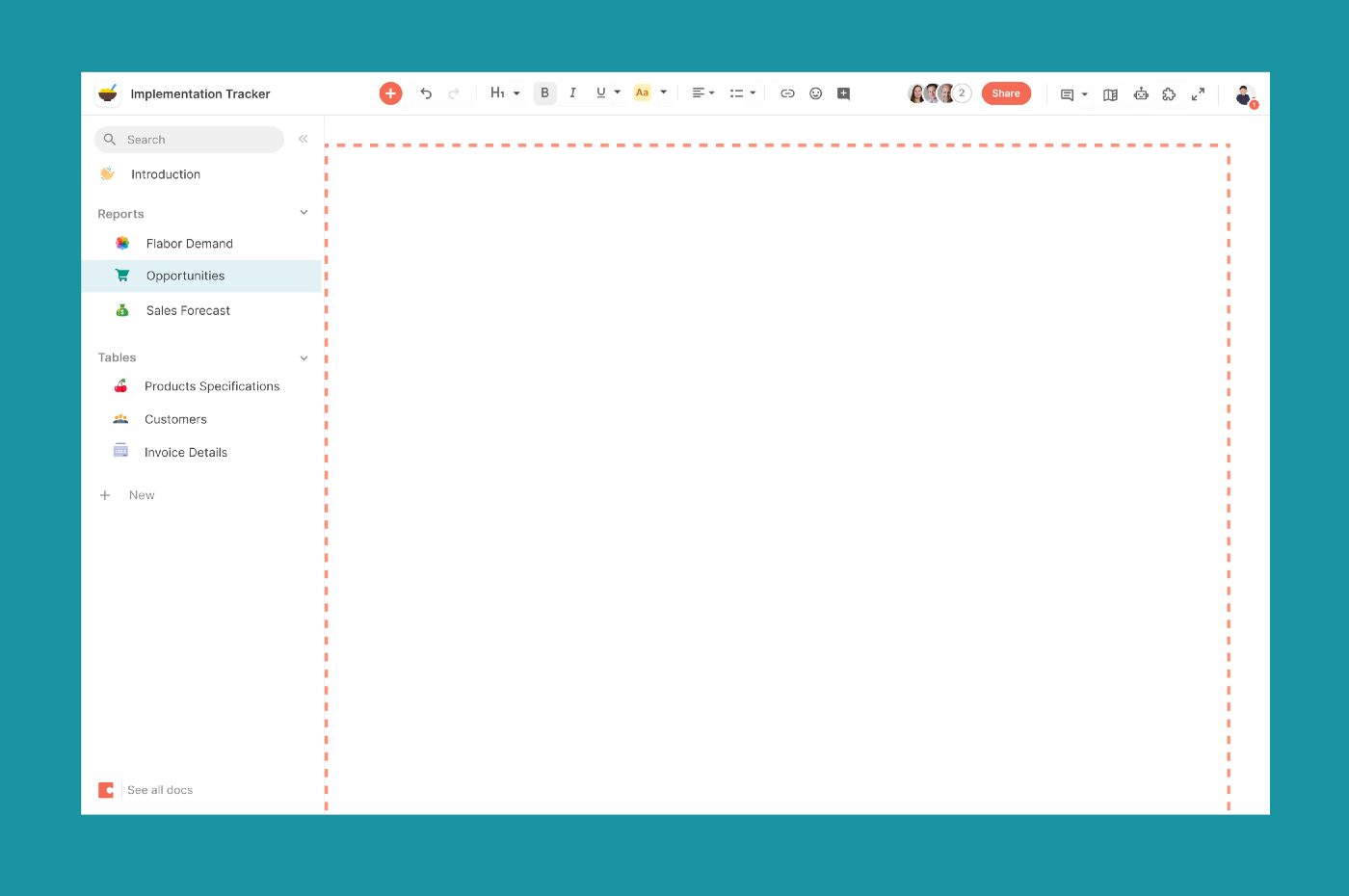Click the Opportunities shopping cart icon
The width and height of the screenshot is (1349, 896).
point(122,276)
